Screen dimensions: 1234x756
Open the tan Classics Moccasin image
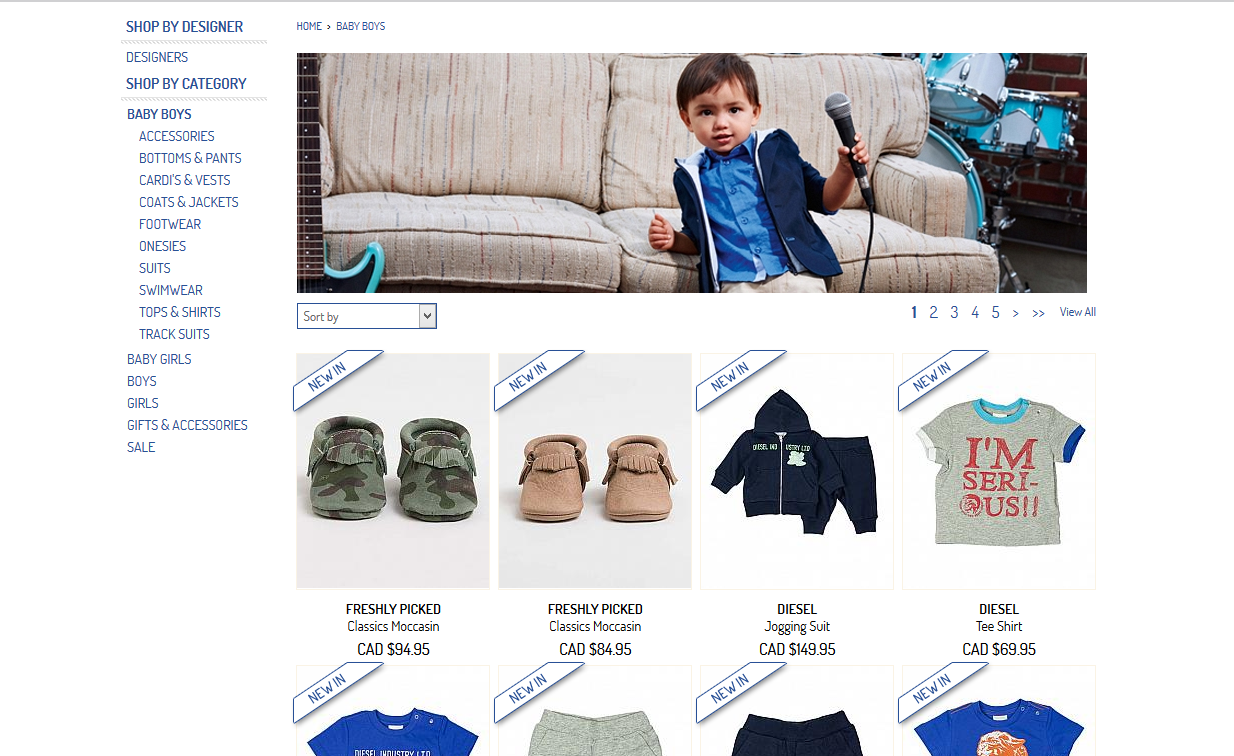595,471
